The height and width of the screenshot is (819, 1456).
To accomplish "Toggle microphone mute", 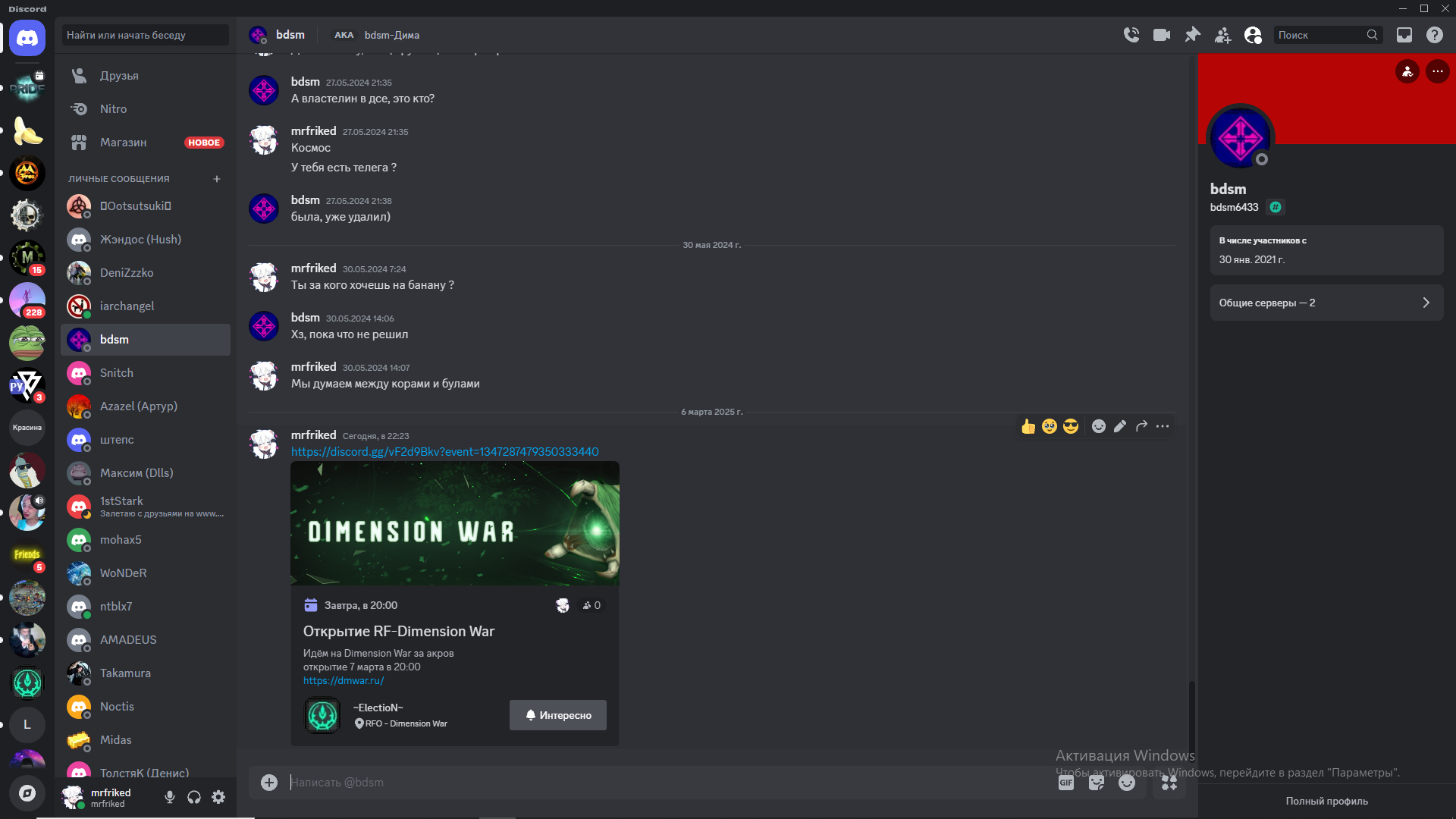I will (x=170, y=797).
